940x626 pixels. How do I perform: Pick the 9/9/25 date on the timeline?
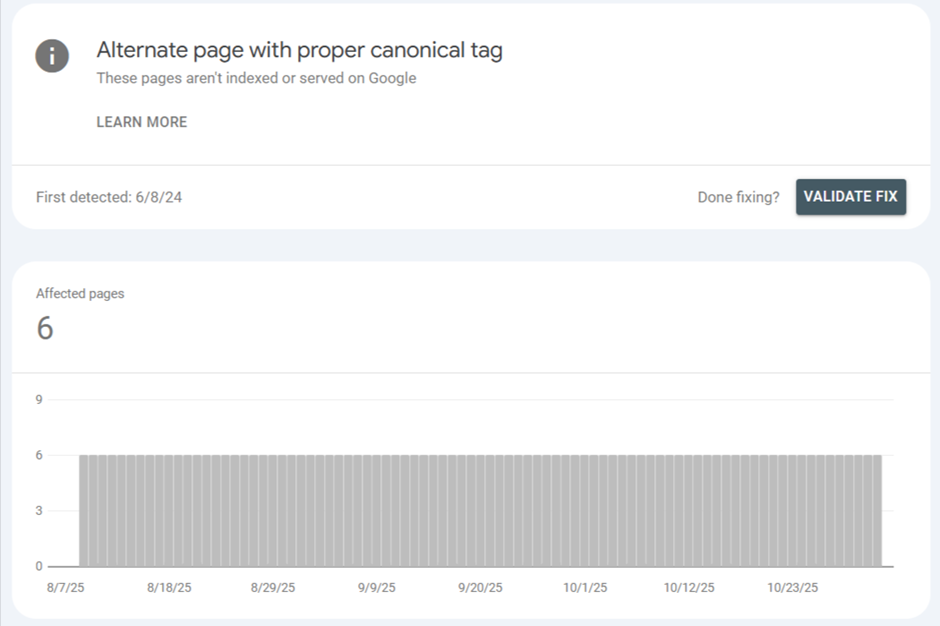click(377, 588)
